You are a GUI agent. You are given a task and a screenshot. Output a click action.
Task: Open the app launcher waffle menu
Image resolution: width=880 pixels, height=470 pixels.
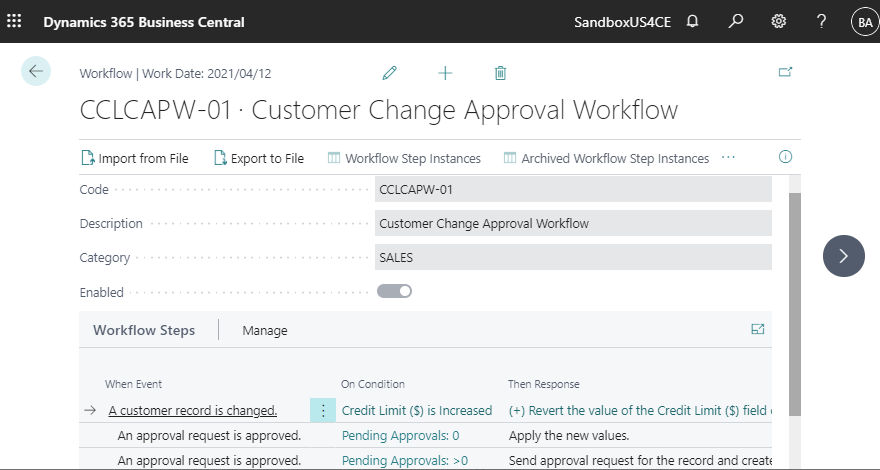tap(14, 22)
